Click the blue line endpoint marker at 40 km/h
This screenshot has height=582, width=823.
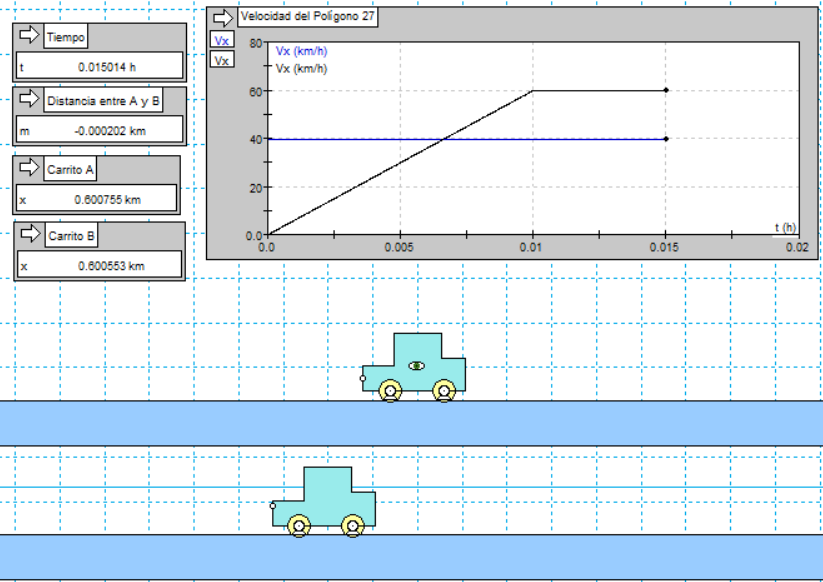666,139
